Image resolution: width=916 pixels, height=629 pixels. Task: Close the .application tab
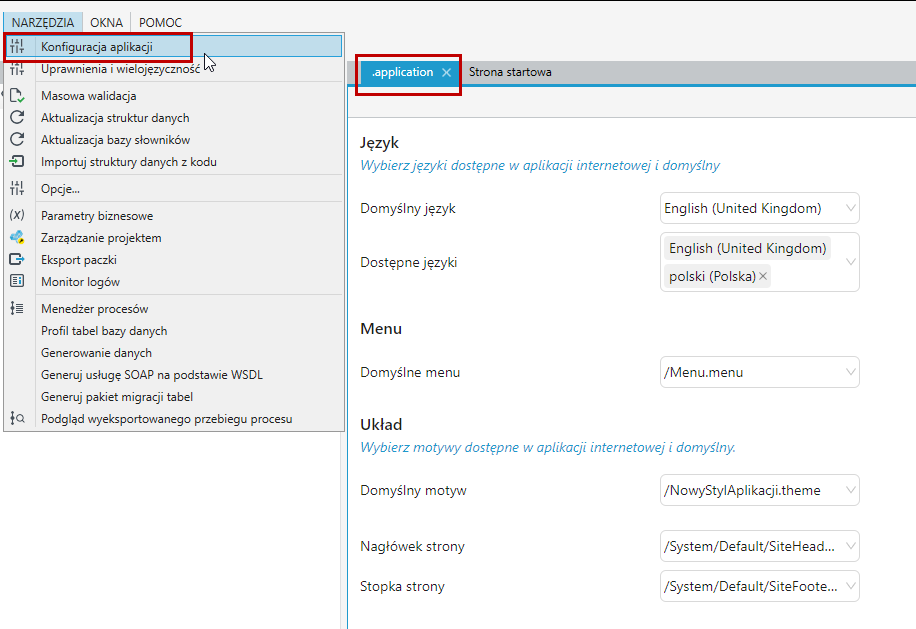[x=446, y=72]
